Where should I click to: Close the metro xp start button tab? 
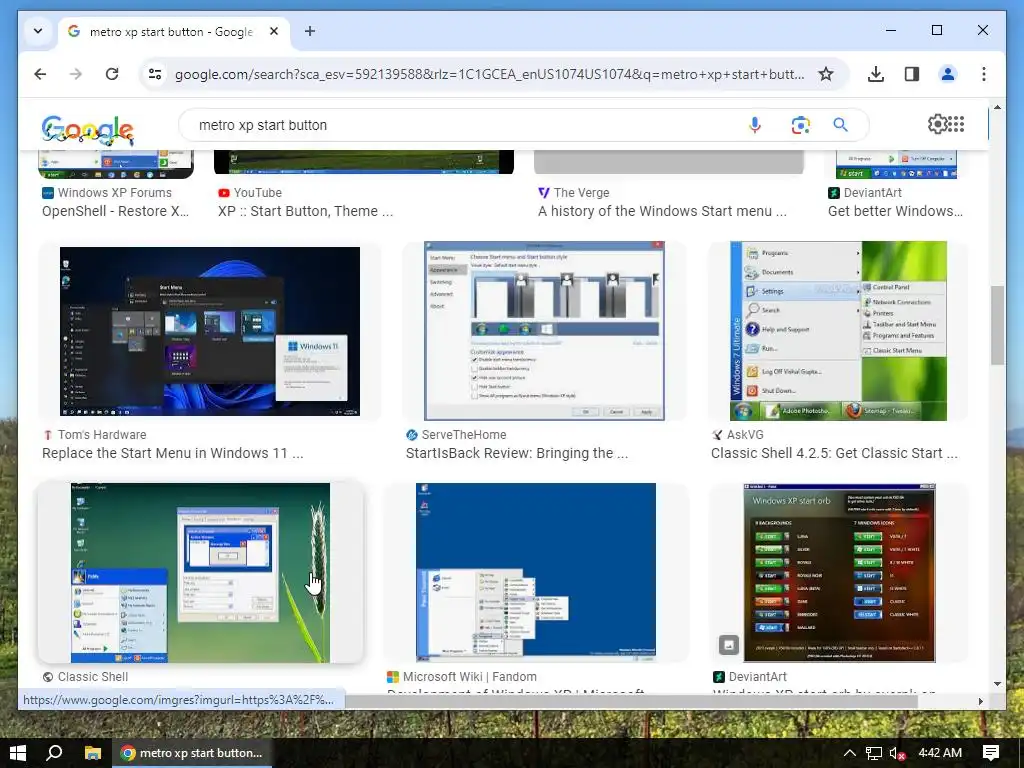pyautogui.click(x=274, y=31)
